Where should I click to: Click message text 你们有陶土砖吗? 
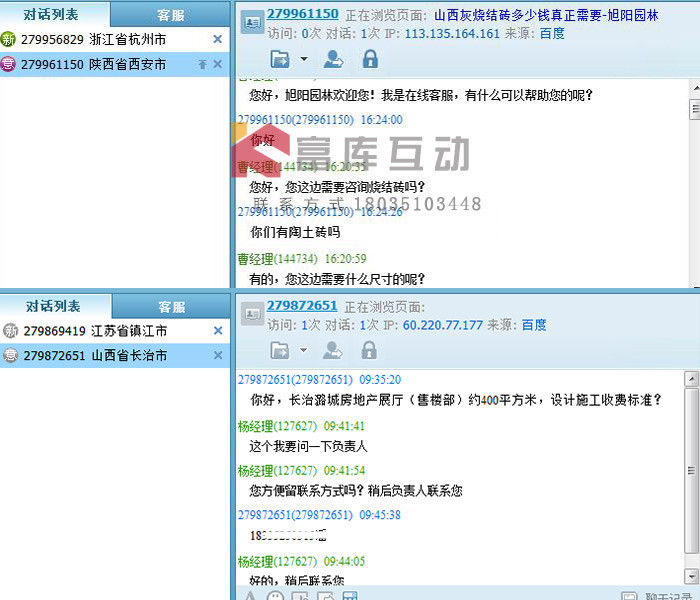pos(295,232)
